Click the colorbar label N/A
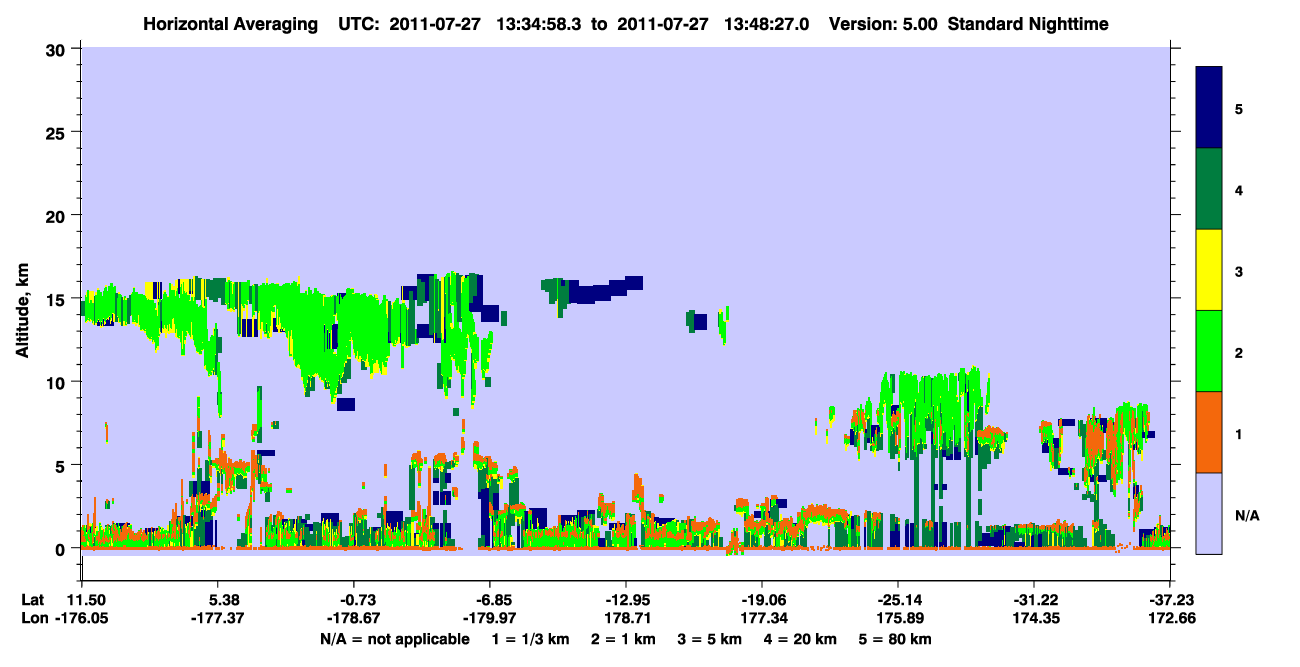The width and height of the screenshot is (1300, 667). (x=1246, y=515)
